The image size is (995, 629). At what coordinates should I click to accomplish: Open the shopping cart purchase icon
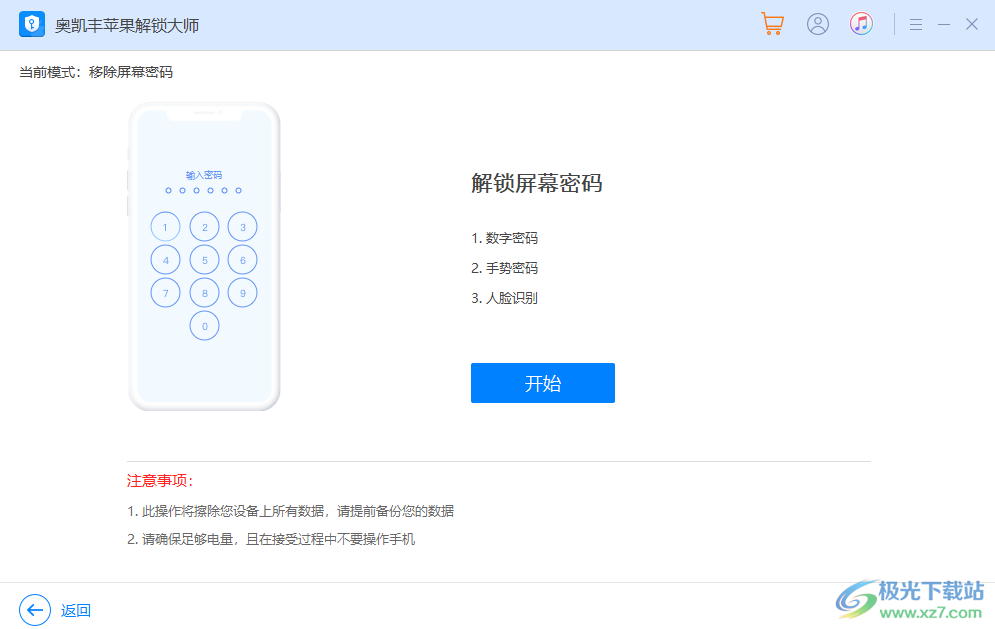pos(772,24)
